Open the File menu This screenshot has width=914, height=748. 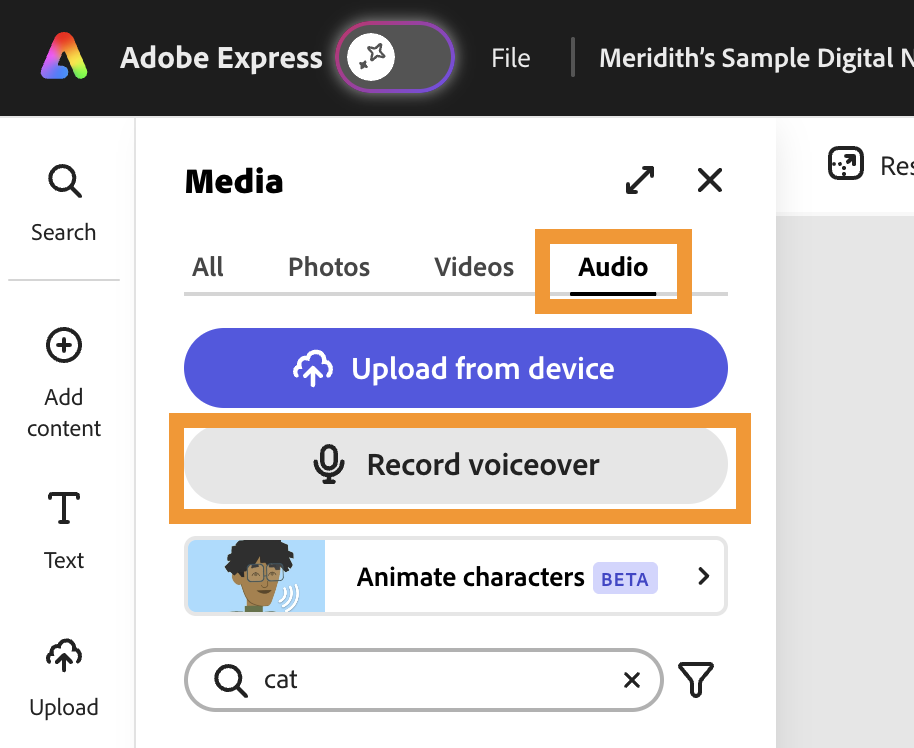pos(510,58)
